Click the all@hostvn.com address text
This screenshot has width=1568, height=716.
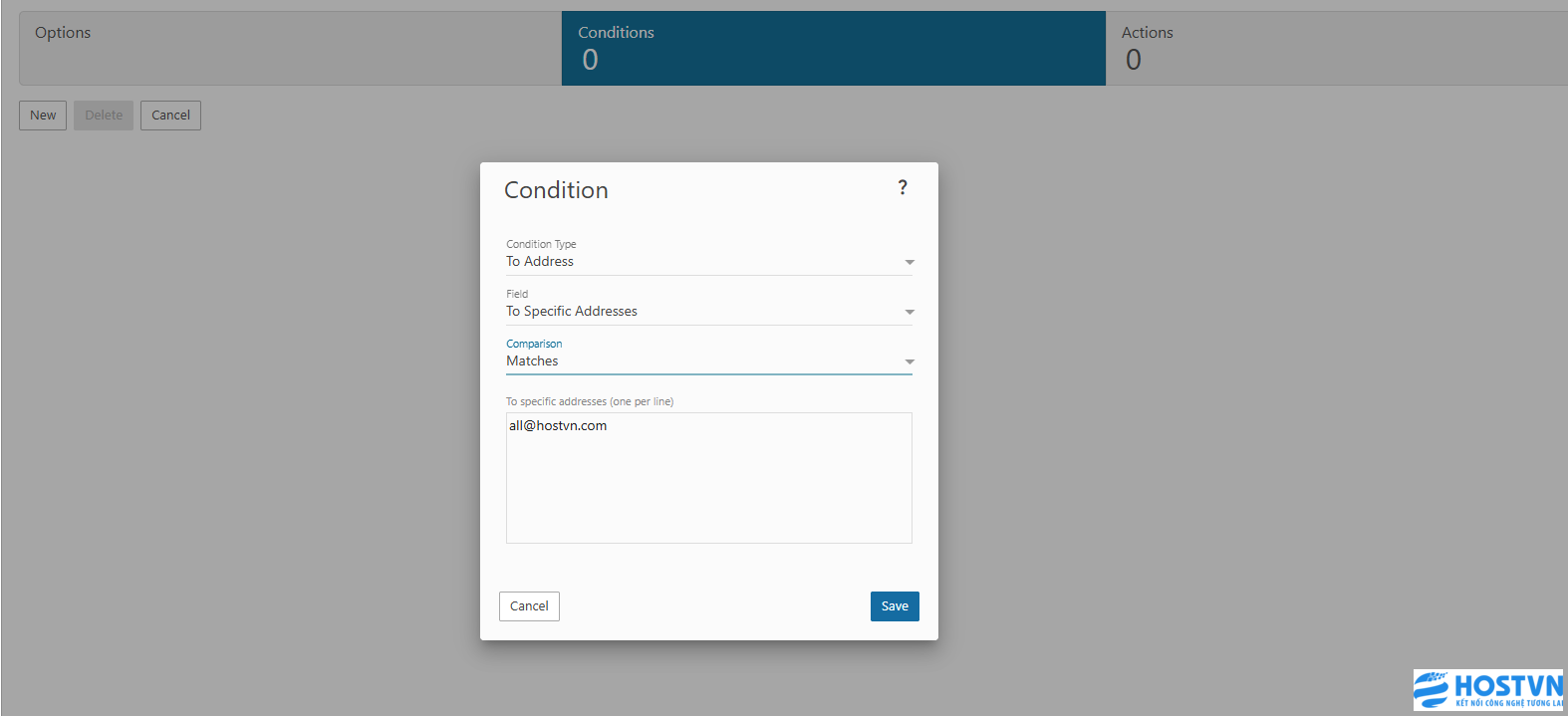coord(558,426)
